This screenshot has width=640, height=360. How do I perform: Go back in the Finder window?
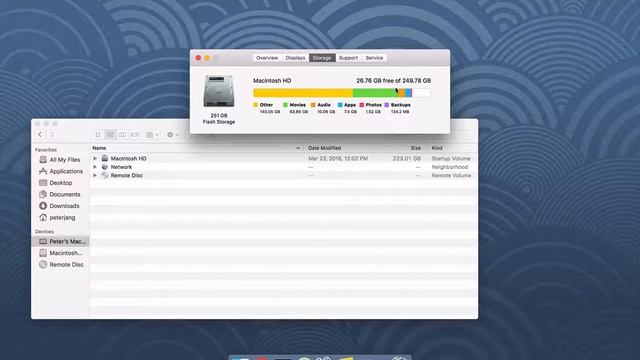pyautogui.click(x=40, y=134)
